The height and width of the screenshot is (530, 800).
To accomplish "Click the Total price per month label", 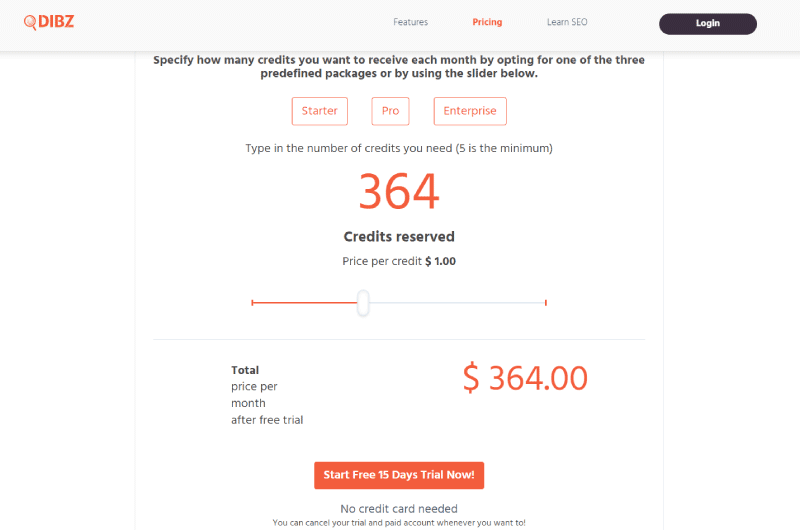I will pyautogui.click(x=267, y=395).
